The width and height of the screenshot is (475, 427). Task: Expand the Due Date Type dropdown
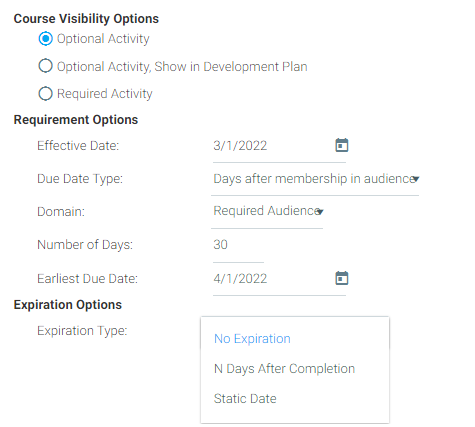pyautogui.click(x=315, y=179)
